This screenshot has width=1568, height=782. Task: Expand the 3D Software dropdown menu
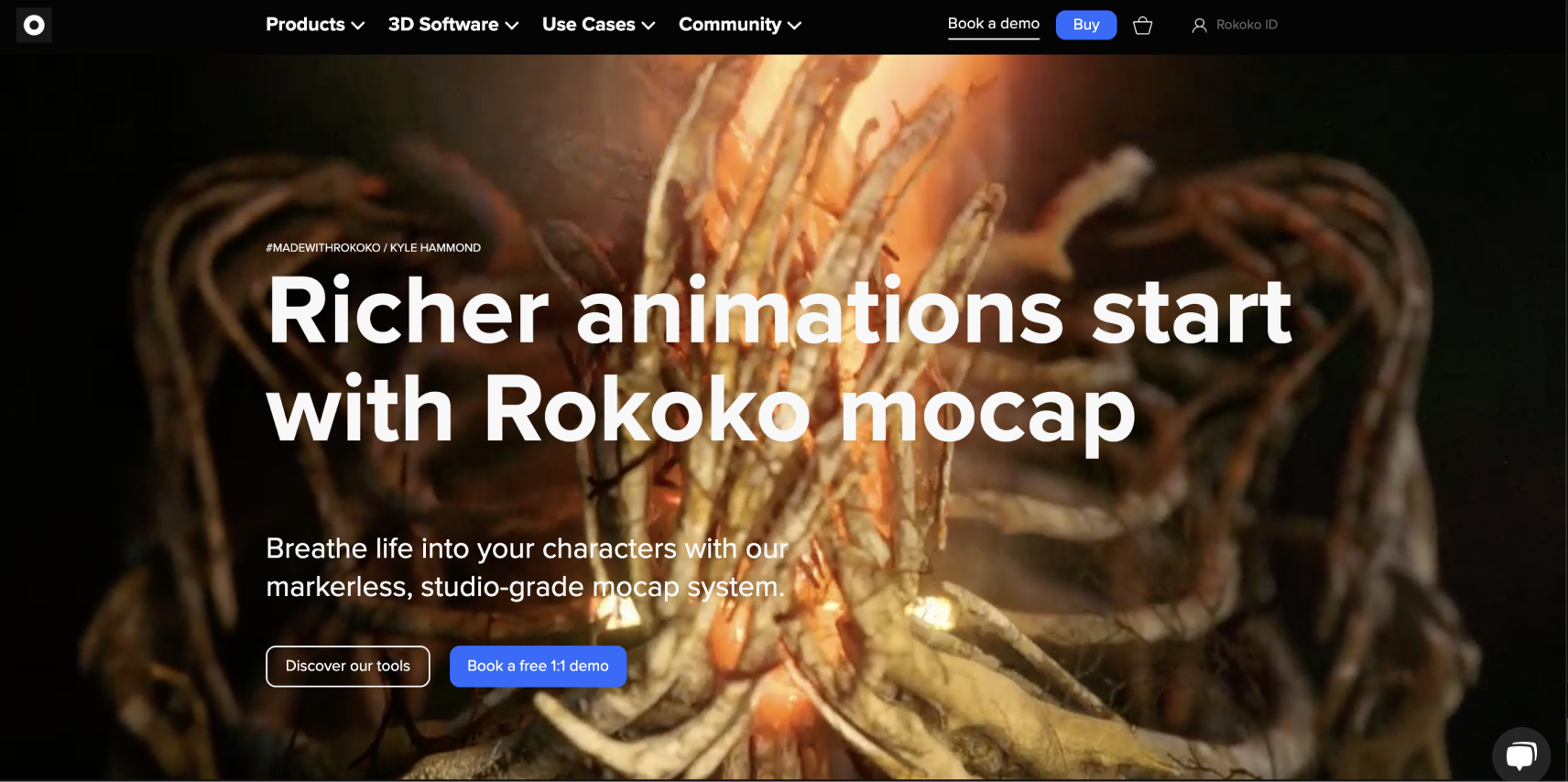453,25
